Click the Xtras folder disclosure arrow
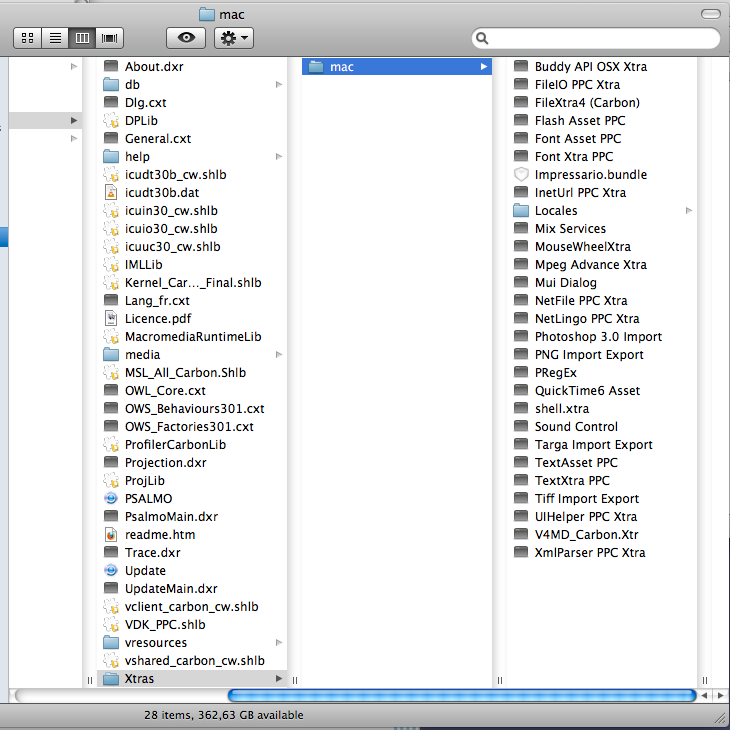The height and width of the screenshot is (730, 730). coord(279,678)
